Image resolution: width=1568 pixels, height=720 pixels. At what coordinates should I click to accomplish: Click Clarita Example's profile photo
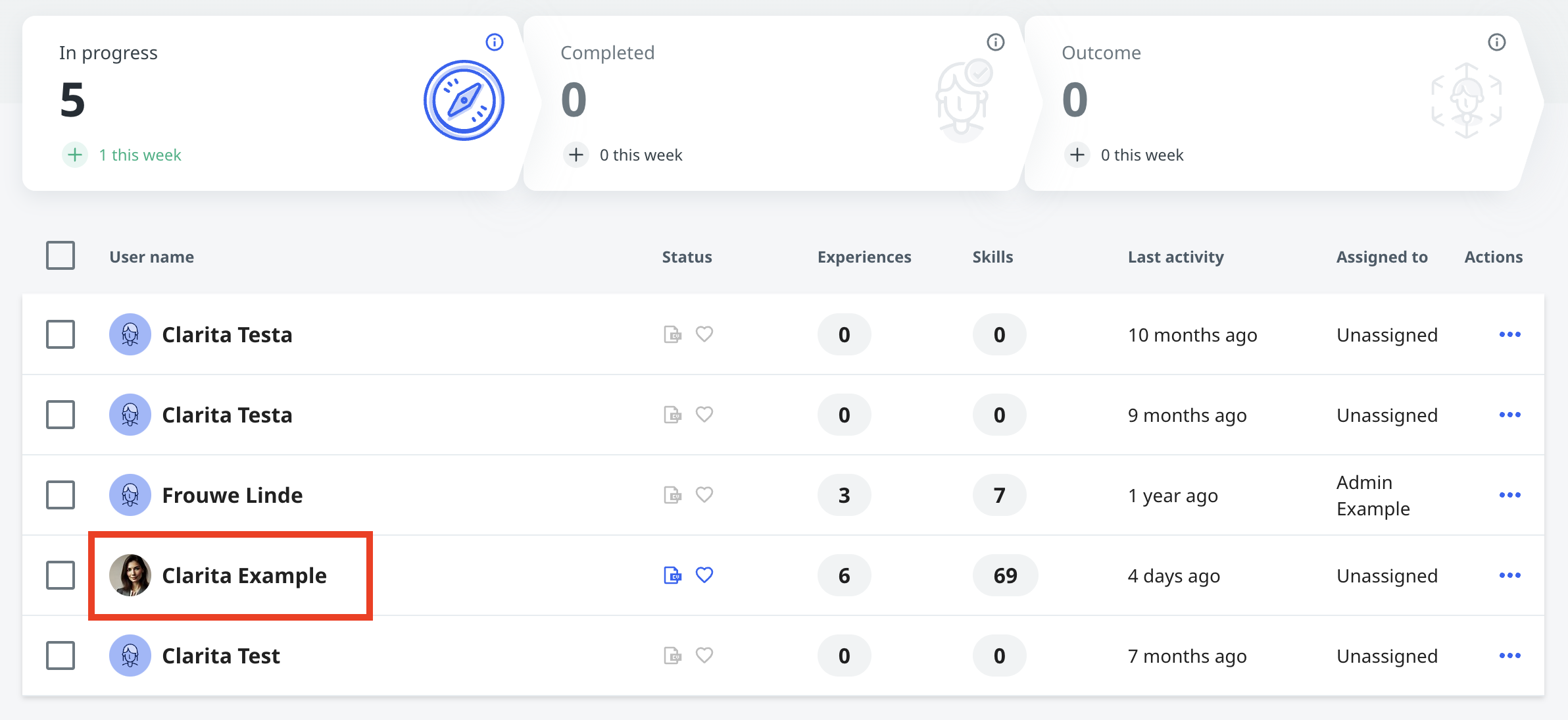[130, 575]
